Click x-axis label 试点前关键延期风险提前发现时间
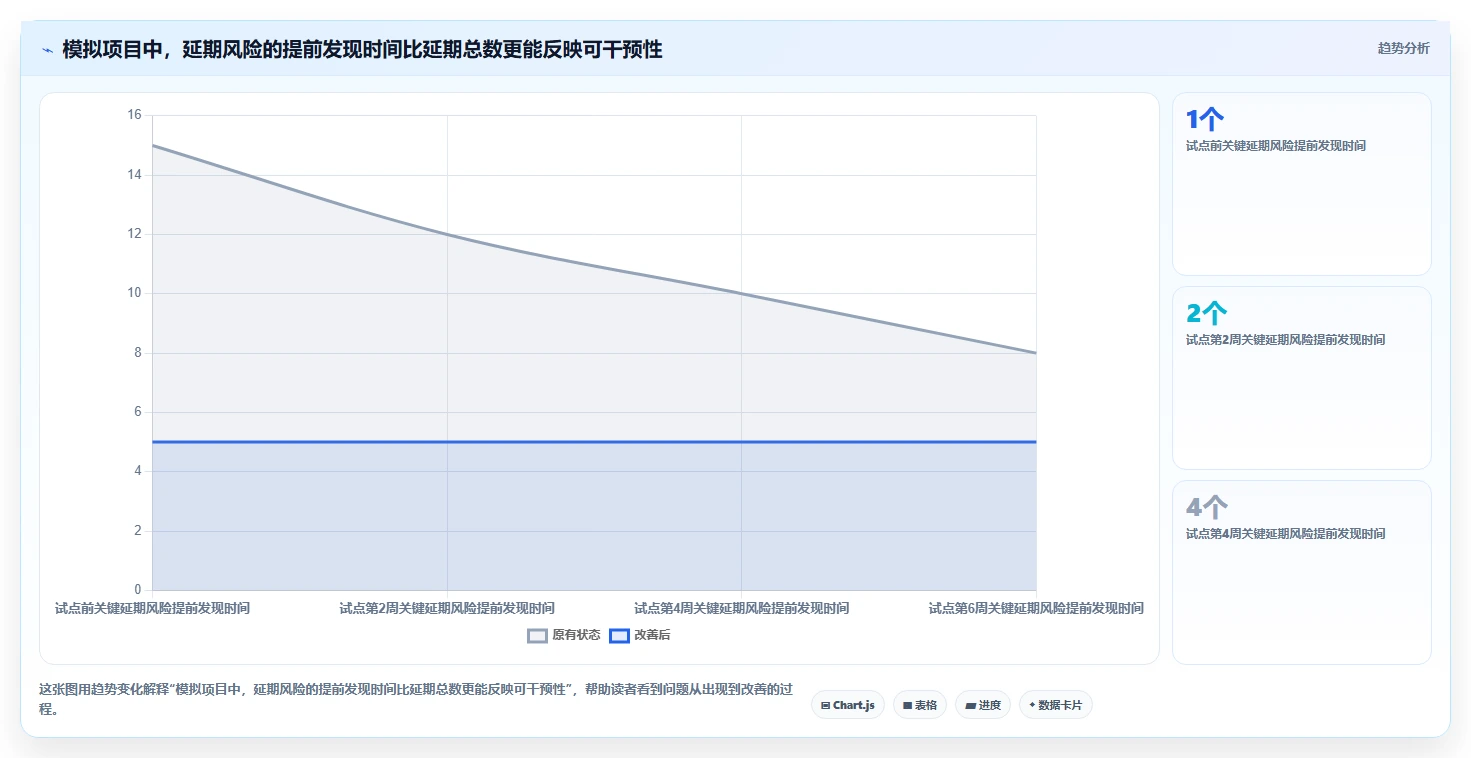Viewport: 1471px width, 758px height. point(152,608)
